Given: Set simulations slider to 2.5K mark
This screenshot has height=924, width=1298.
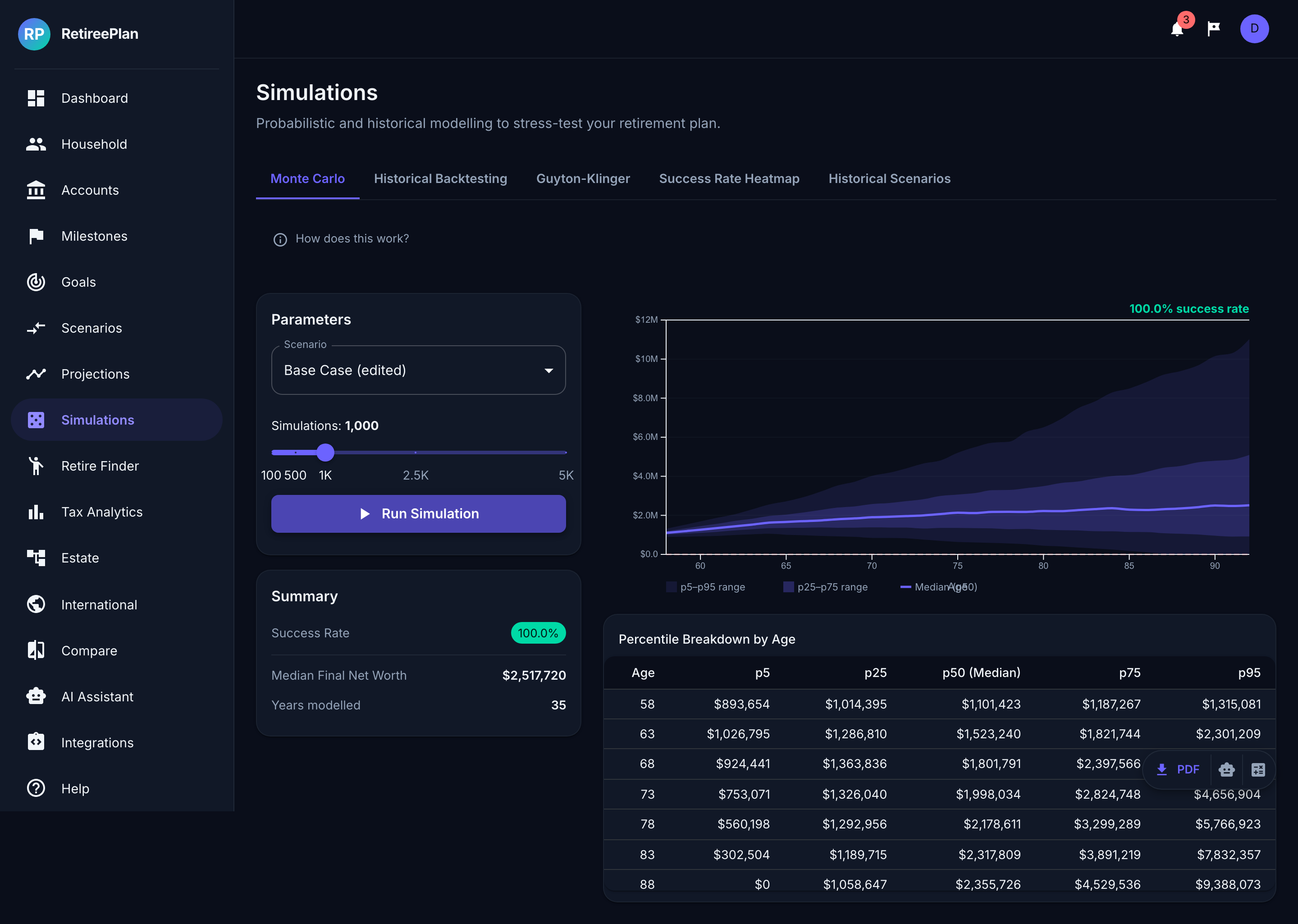Looking at the screenshot, I should (x=416, y=453).
